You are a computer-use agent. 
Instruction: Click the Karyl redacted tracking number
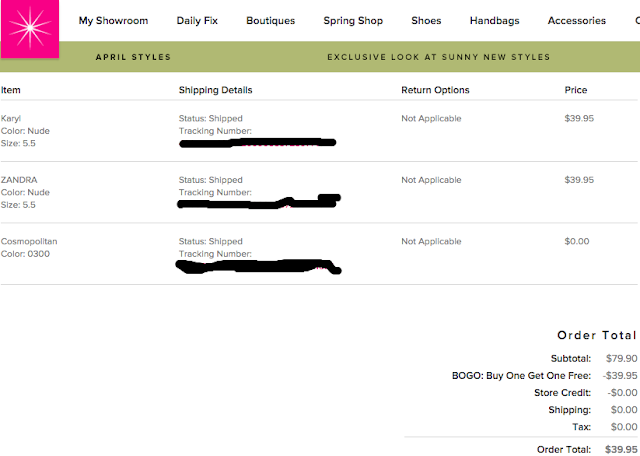(257, 144)
